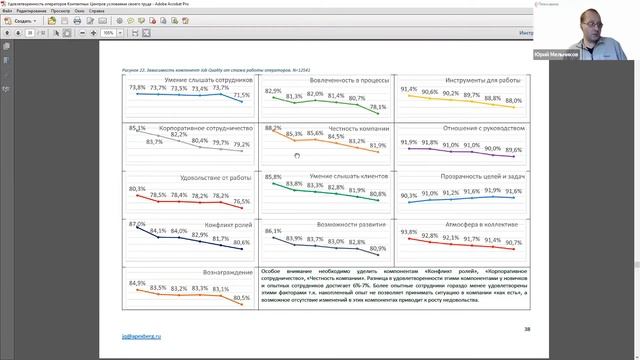Open the Просмотр menu
The height and width of the screenshot is (360, 640).
pyautogui.click(x=60, y=11)
